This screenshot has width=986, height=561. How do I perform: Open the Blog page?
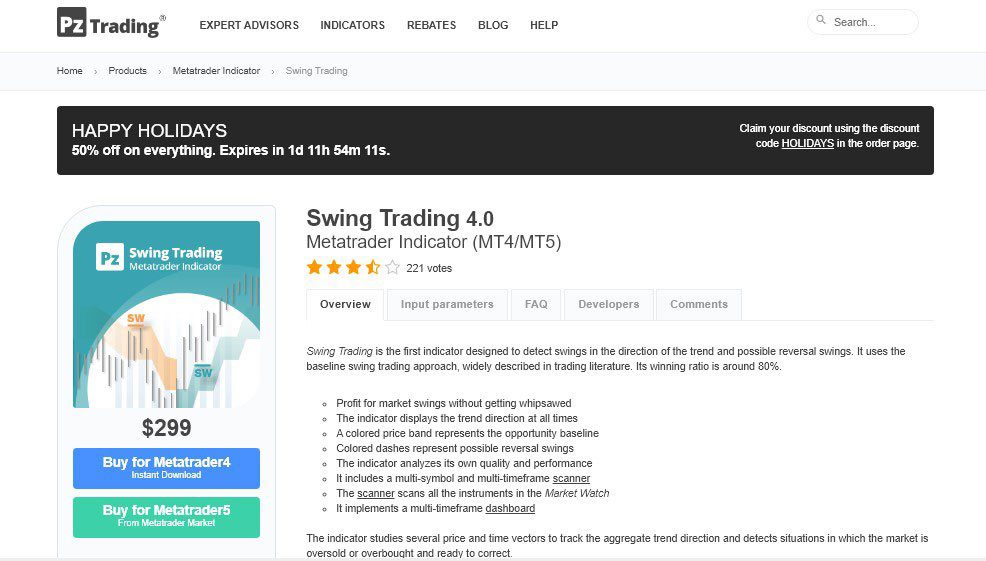(493, 25)
